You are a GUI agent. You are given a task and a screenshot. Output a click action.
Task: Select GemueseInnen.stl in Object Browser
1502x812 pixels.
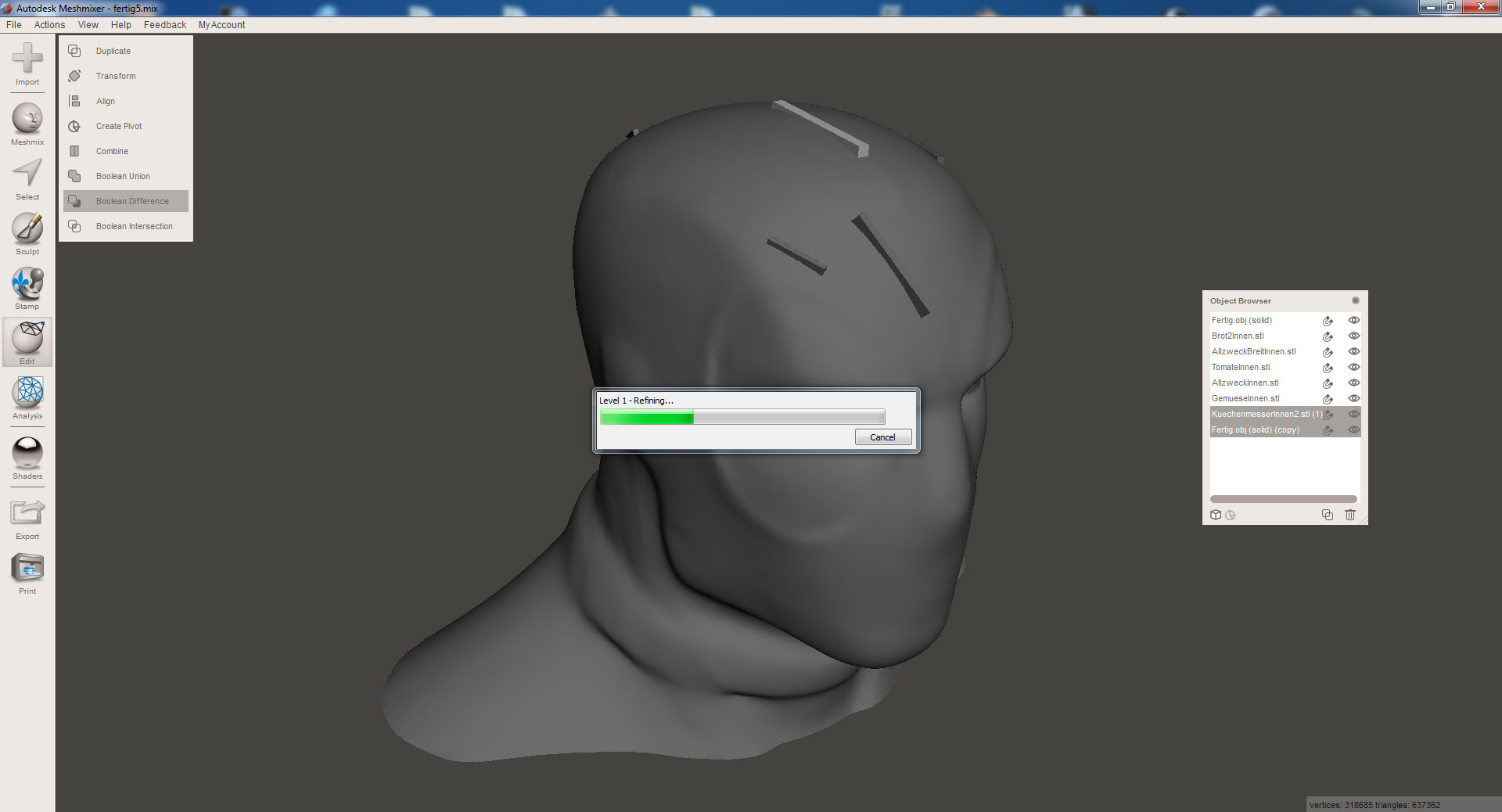coord(1245,398)
